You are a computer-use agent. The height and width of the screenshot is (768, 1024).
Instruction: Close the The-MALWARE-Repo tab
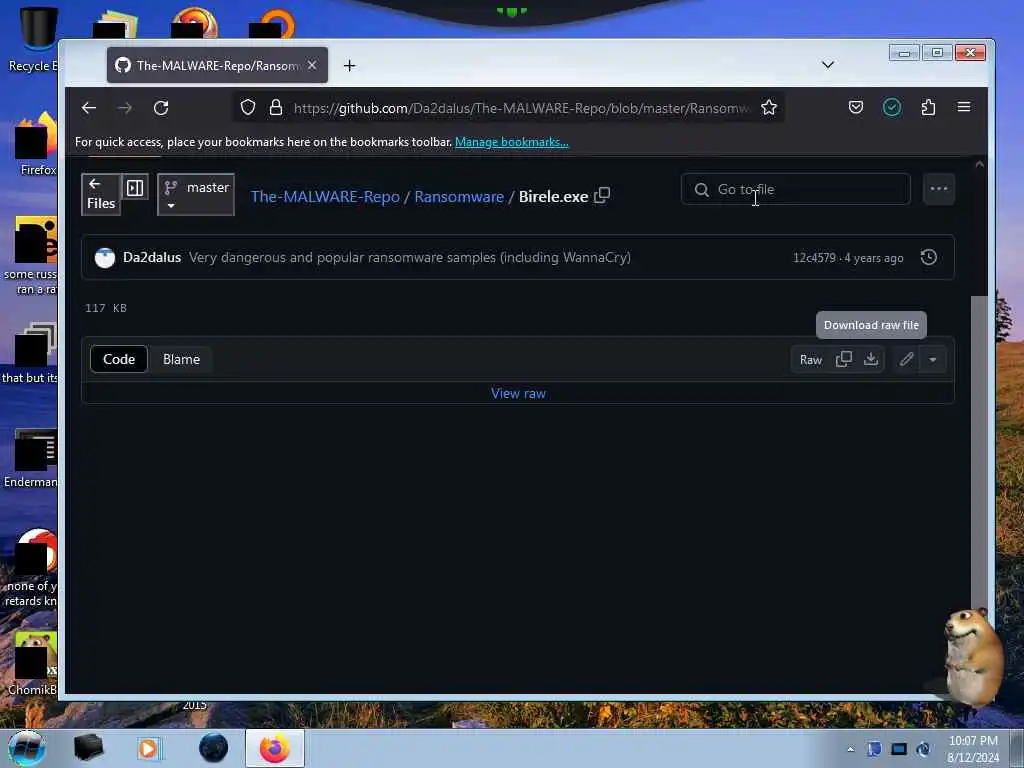pyautogui.click(x=312, y=65)
